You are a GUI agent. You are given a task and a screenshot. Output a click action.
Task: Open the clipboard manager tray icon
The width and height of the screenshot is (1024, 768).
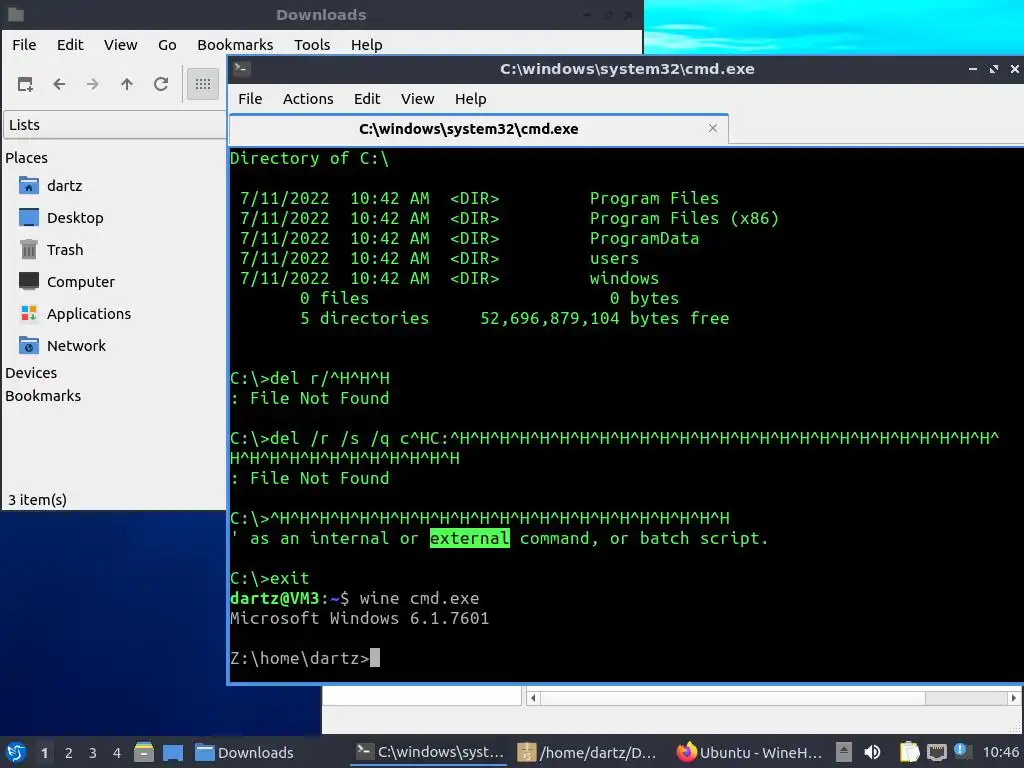pos(908,752)
